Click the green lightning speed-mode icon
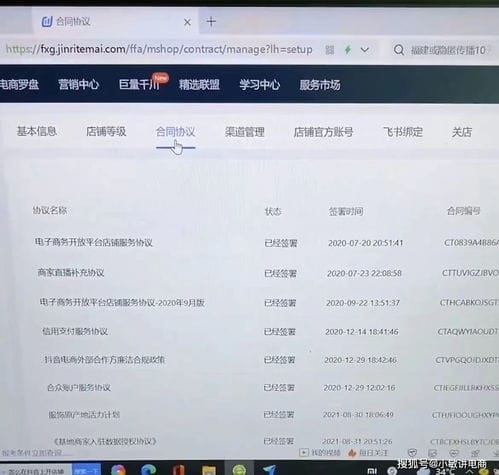Screen dimensions: 499x475 click(348, 50)
